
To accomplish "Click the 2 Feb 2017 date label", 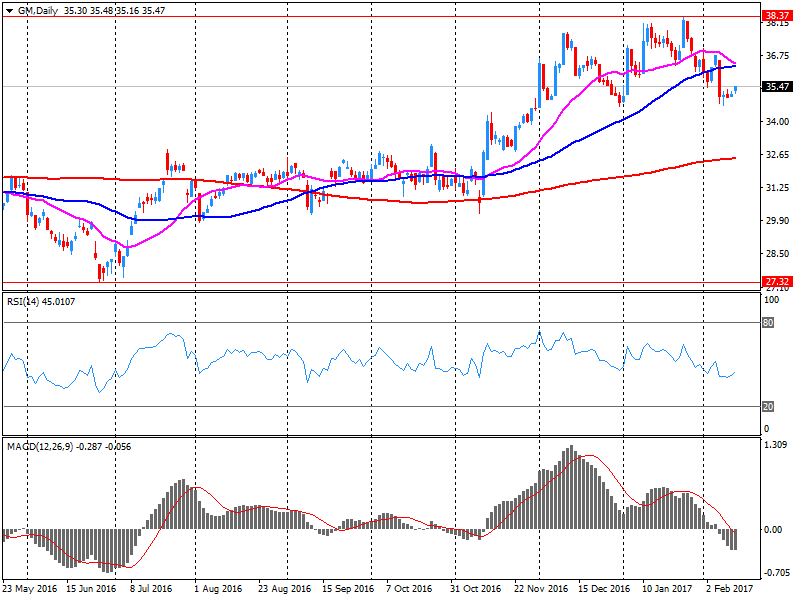I will pyautogui.click(x=728, y=589).
